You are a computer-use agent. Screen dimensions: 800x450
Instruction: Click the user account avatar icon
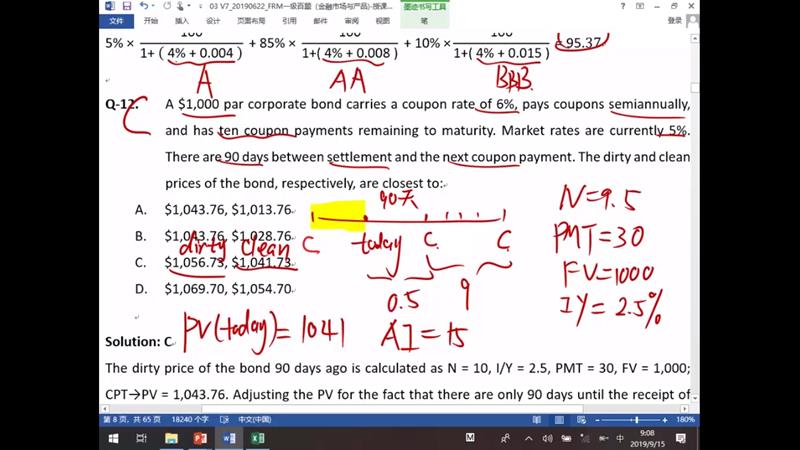click(x=692, y=21)
